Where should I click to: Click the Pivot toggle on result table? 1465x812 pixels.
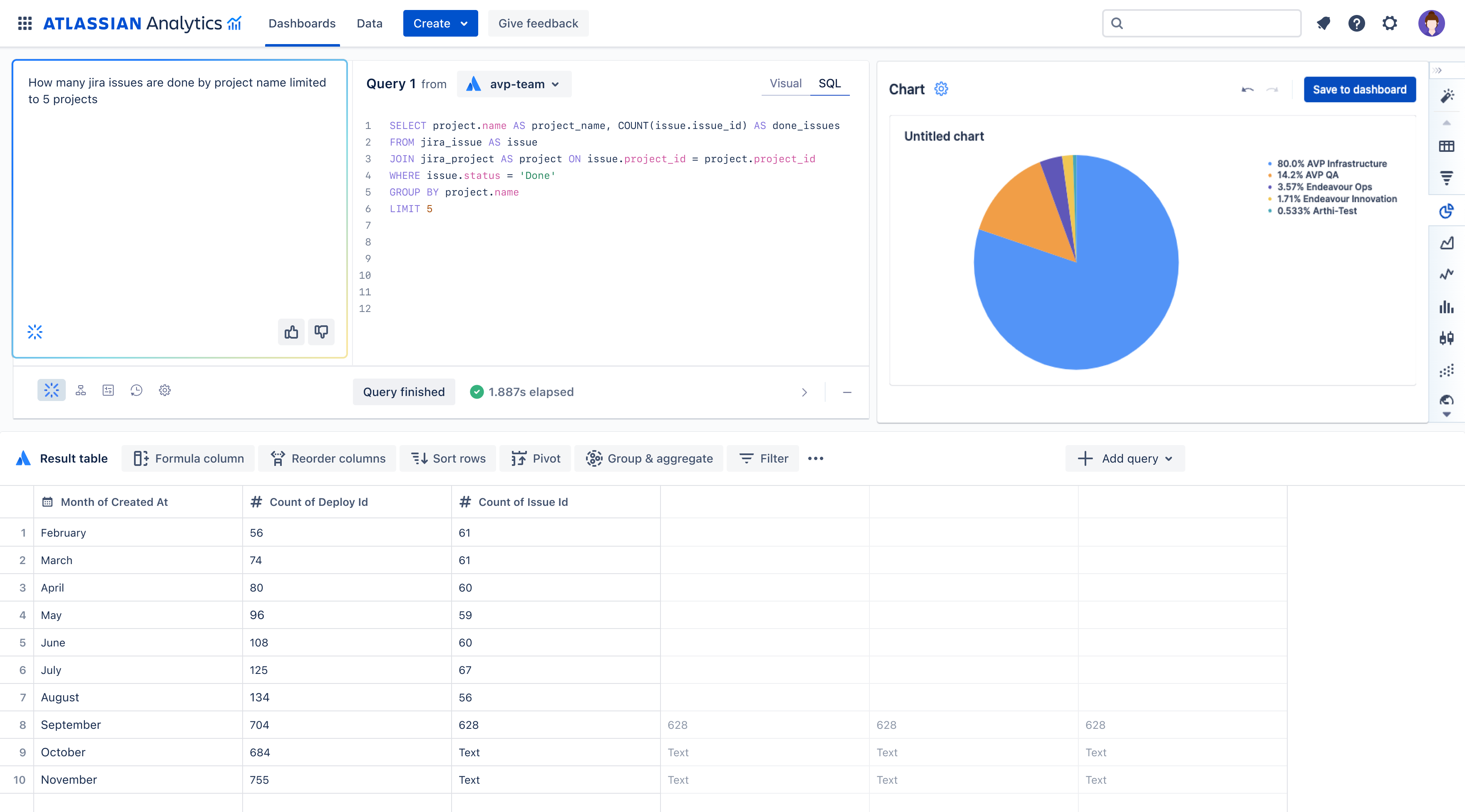click(536, 458)
